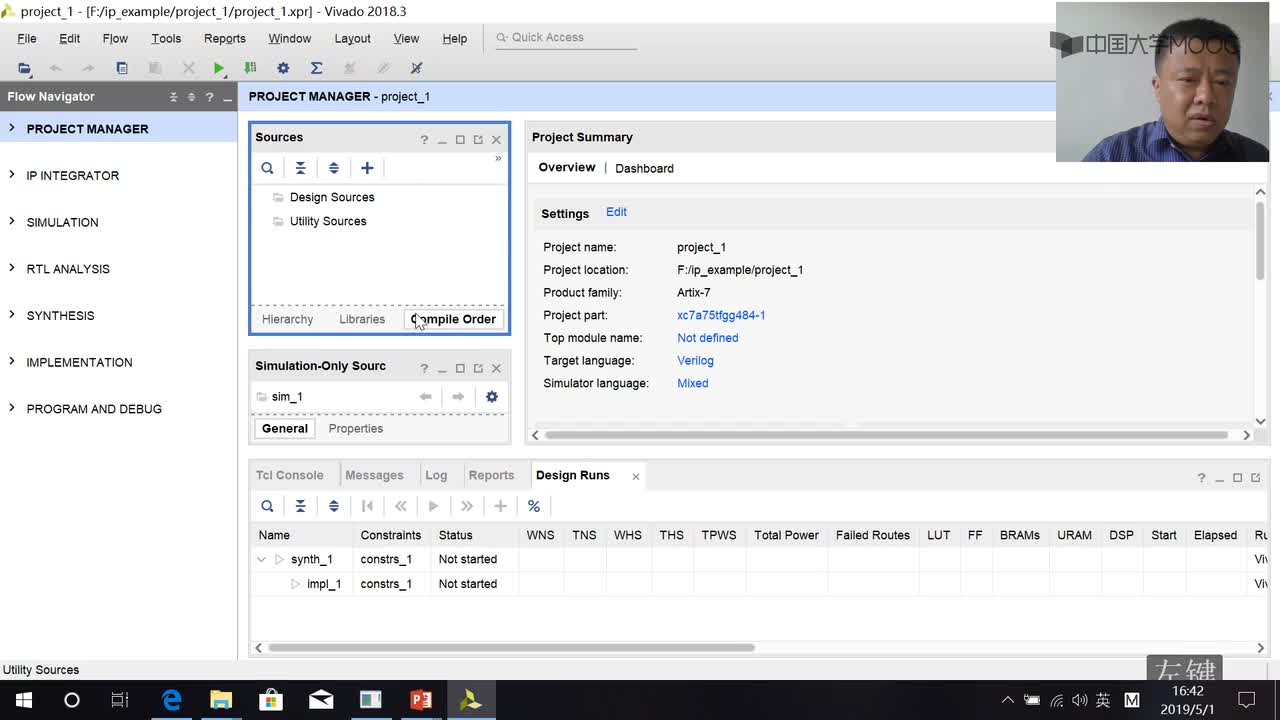The image size is (1280, 720).
Task: Search in the Sources panel
Action: [x=267, y=168]
